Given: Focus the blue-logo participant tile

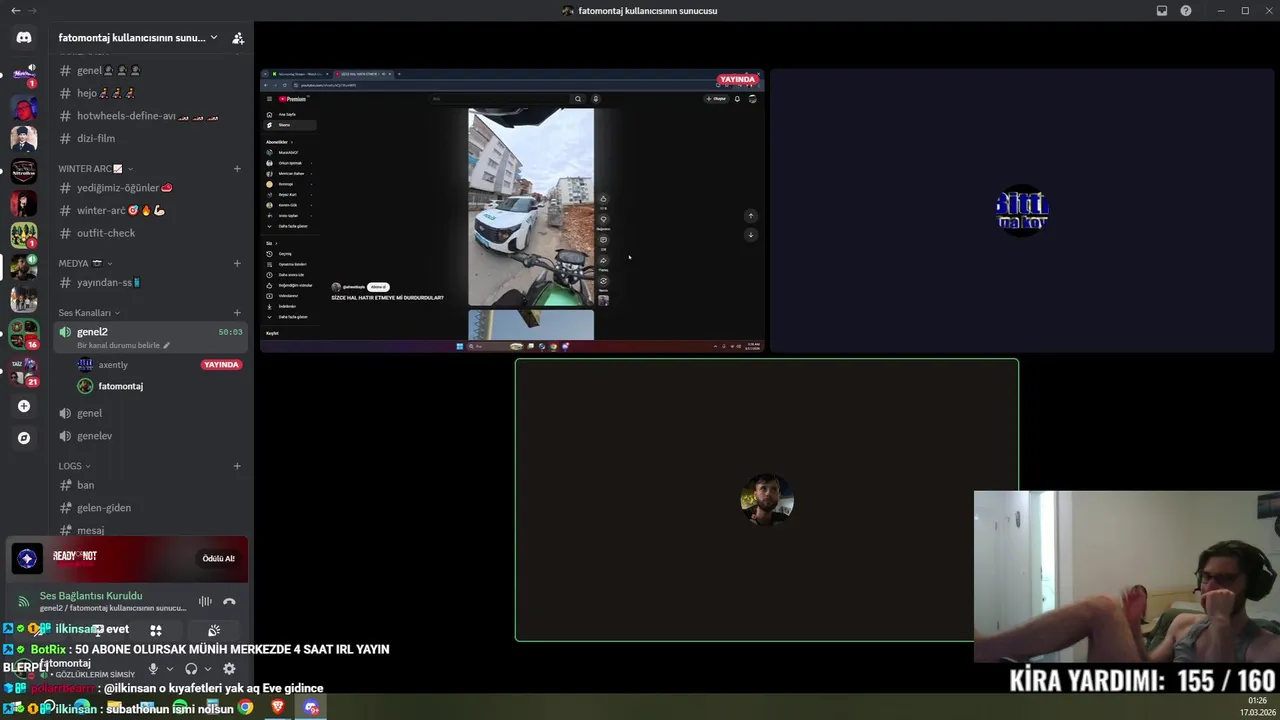Looking at the screenshot, I should [1022, 211].
